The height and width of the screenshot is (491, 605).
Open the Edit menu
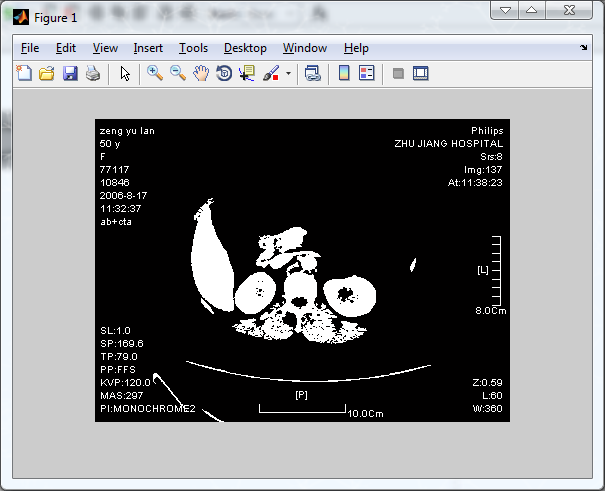point(66,48)
